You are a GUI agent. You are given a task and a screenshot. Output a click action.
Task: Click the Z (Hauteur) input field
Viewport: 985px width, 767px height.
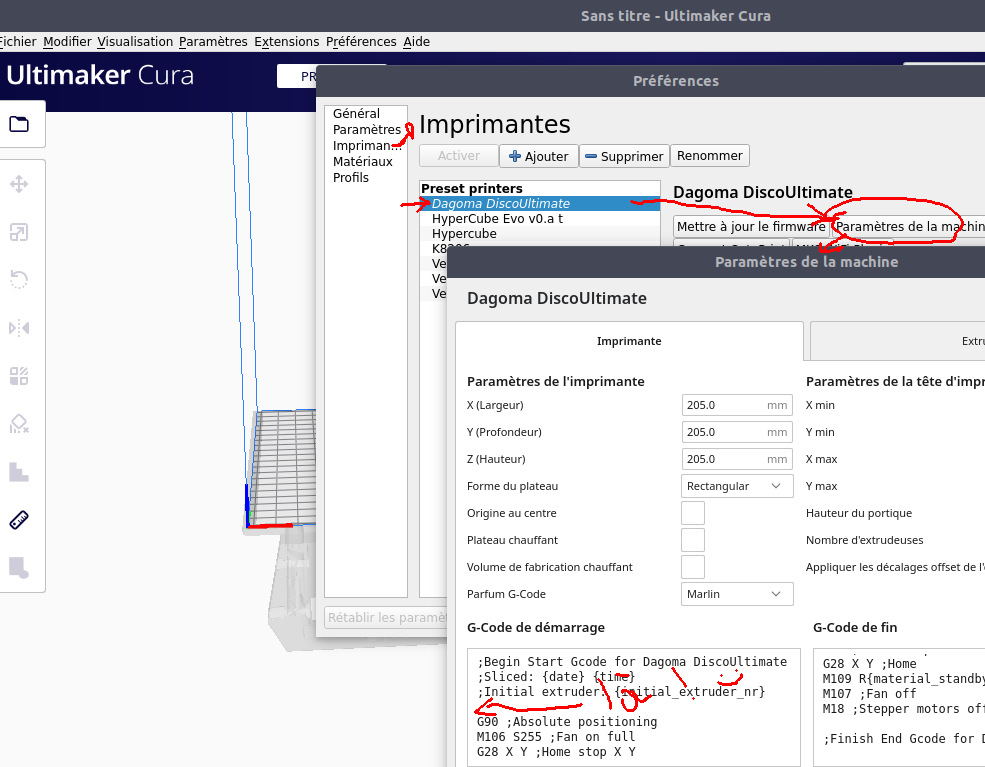coord(737,459)
